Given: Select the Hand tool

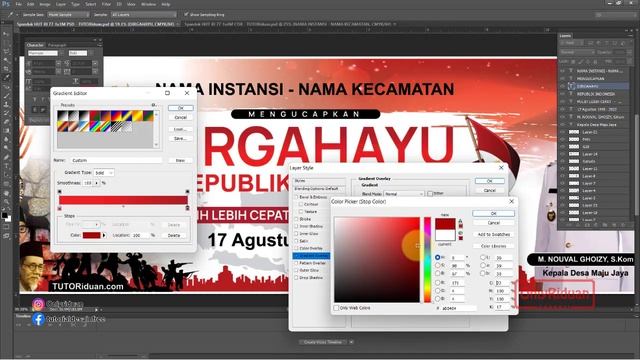Looking at the screenshot, I should pos(6,193).
